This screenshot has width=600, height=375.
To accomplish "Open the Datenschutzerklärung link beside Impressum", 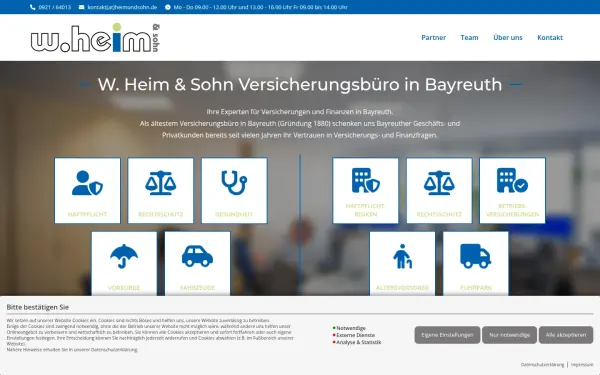I will [542, 365].
